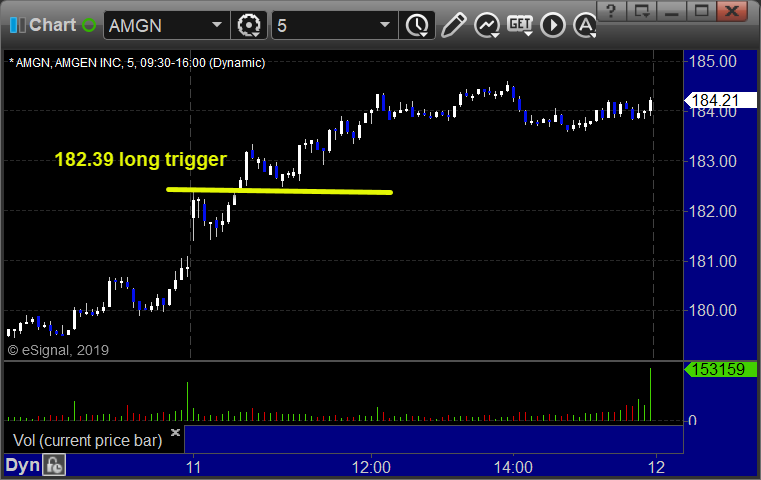Click the Chart window icon

click(17, 25)
